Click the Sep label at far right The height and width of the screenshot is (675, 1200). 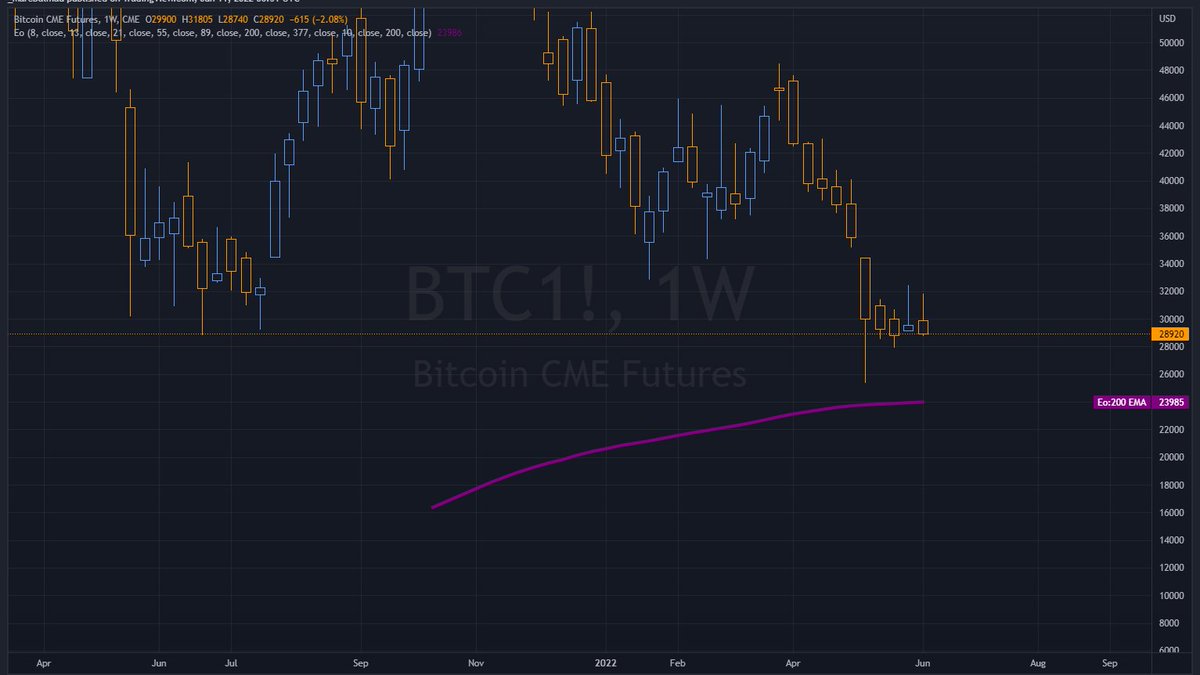tap(1108, 662)
